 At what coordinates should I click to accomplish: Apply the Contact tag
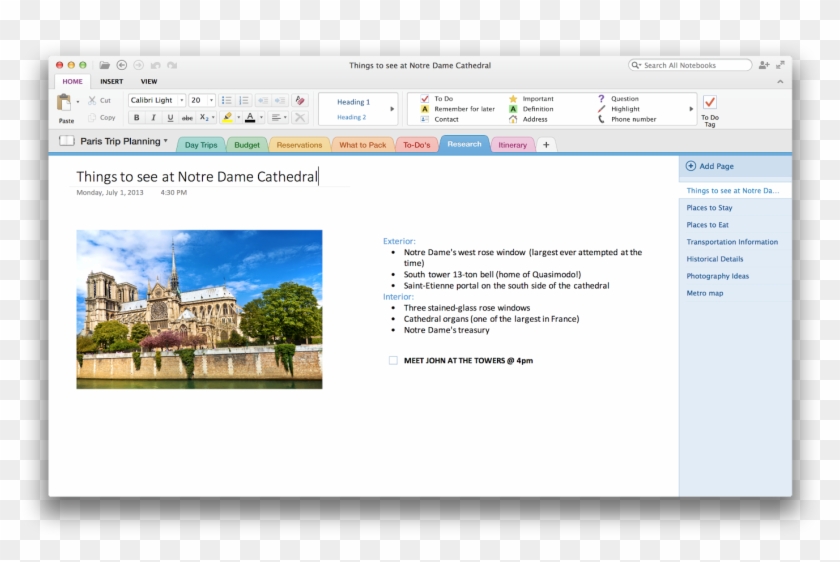coord(439,119)
